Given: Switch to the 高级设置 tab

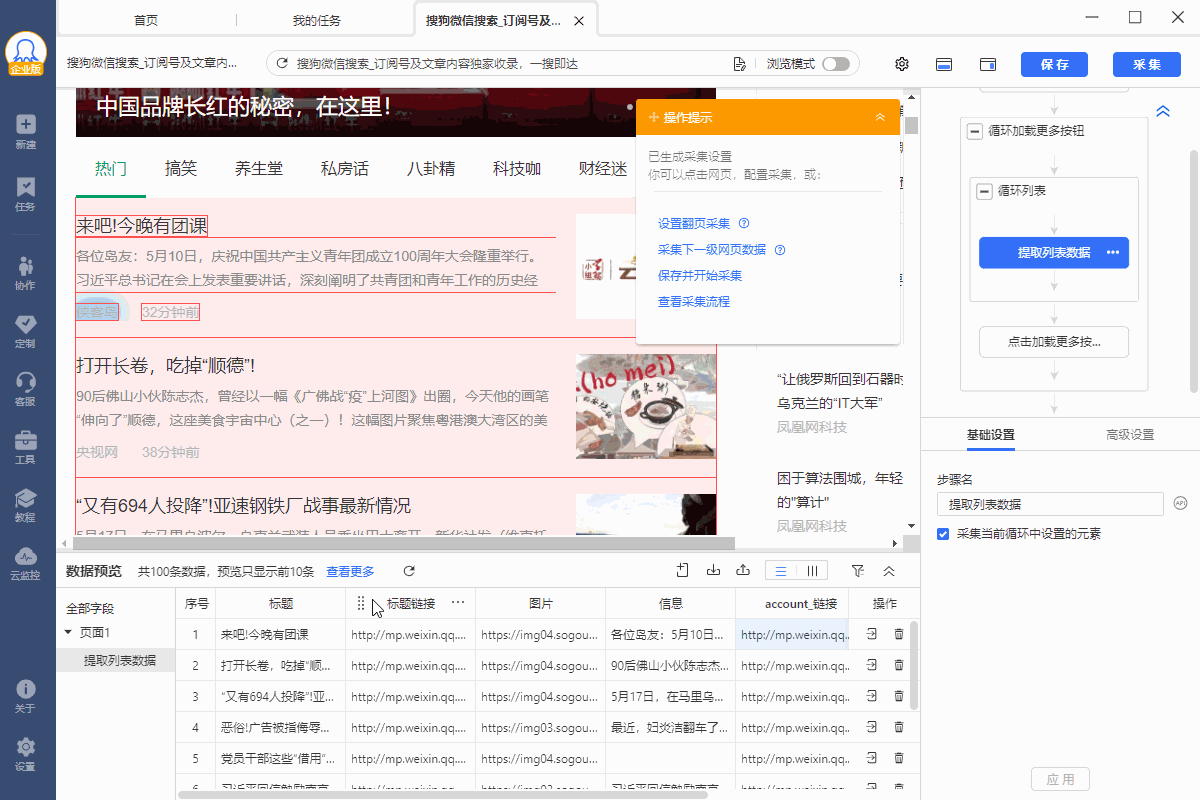Looking at the screenshot, I should click(x=1130, y=435).
